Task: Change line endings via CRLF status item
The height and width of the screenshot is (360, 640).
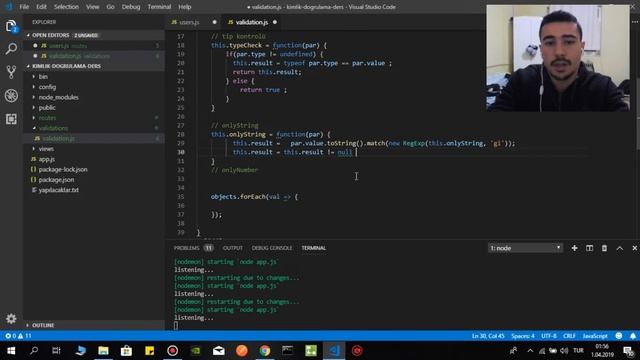Action: tap(569, 336)
